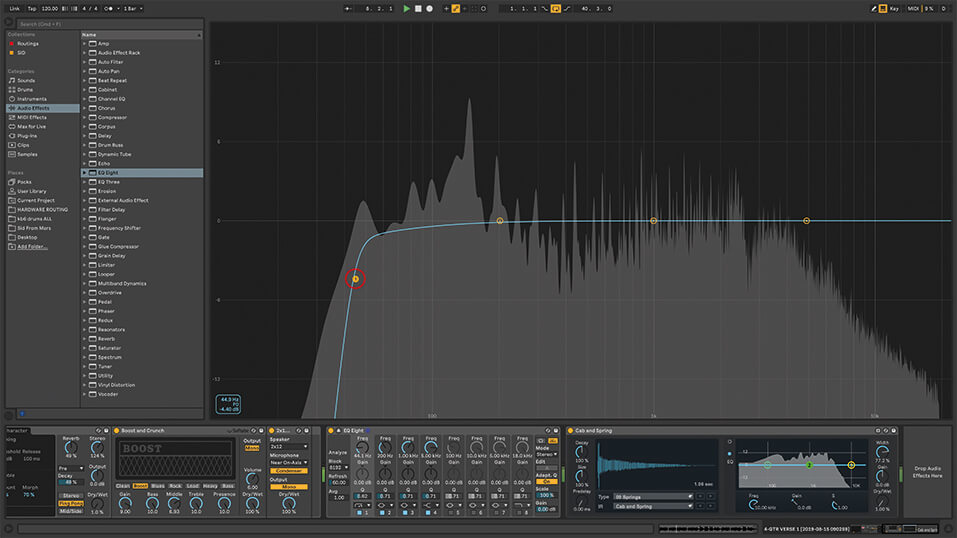Click the amp Gain knob
Viewport: 957px width, 538px height.
pyautogui.click(x=125, y=504)
